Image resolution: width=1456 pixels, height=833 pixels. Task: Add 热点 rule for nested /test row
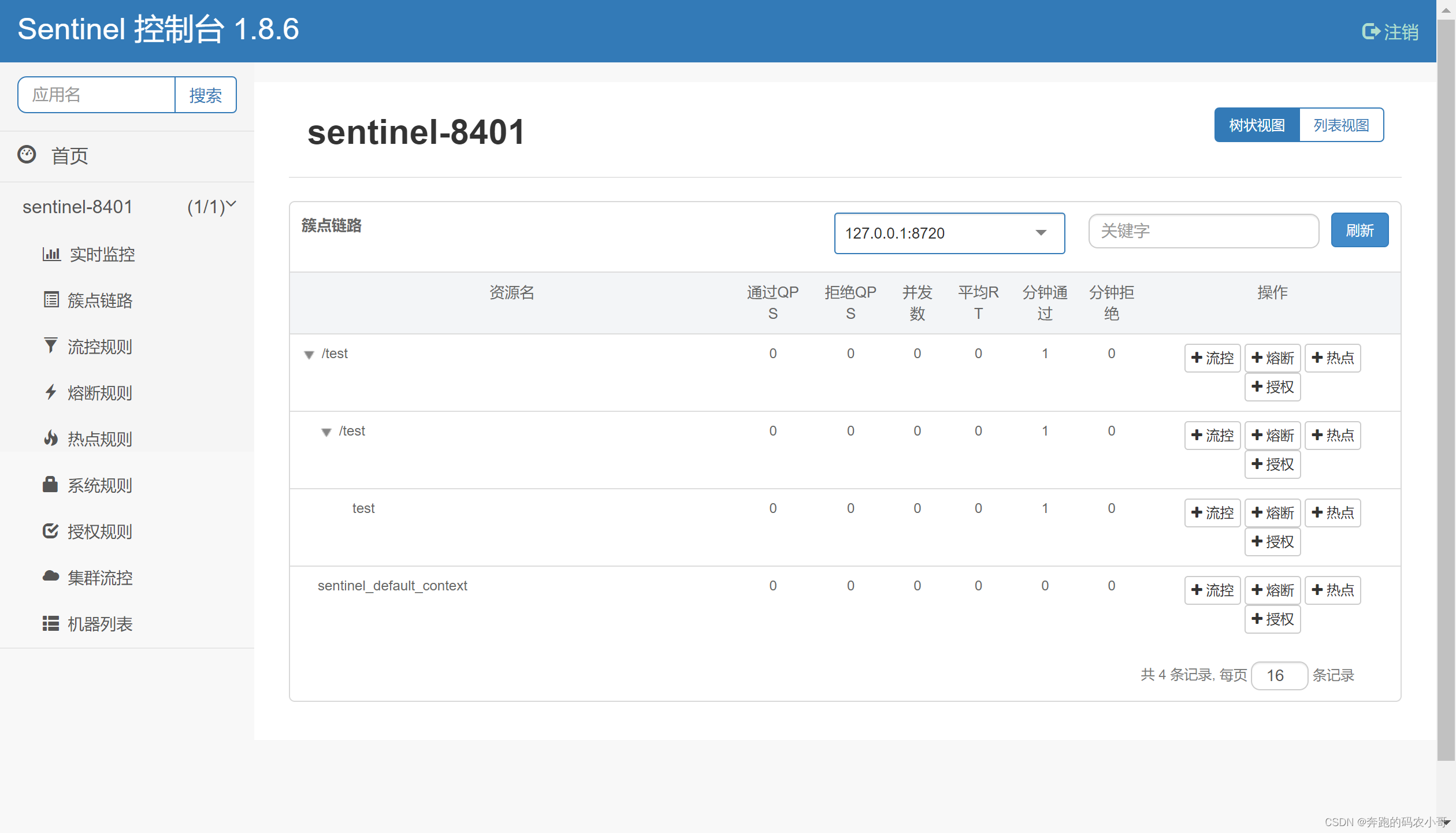(1332, 436)
